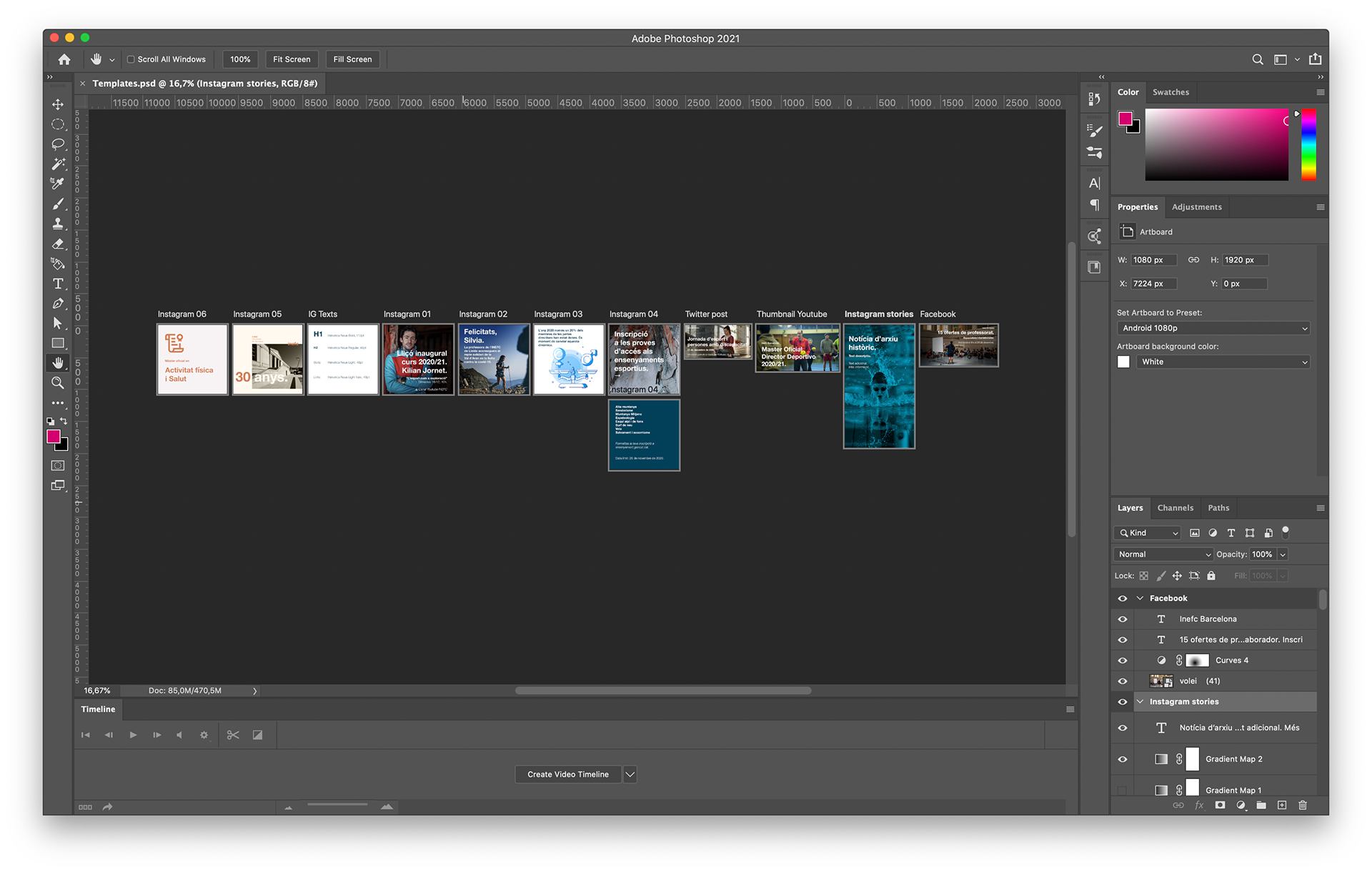The height and width of the screenshot is (872, 1372).
Task: Collapse the Facebook layer group
Action: click(x=1140, y=598)
